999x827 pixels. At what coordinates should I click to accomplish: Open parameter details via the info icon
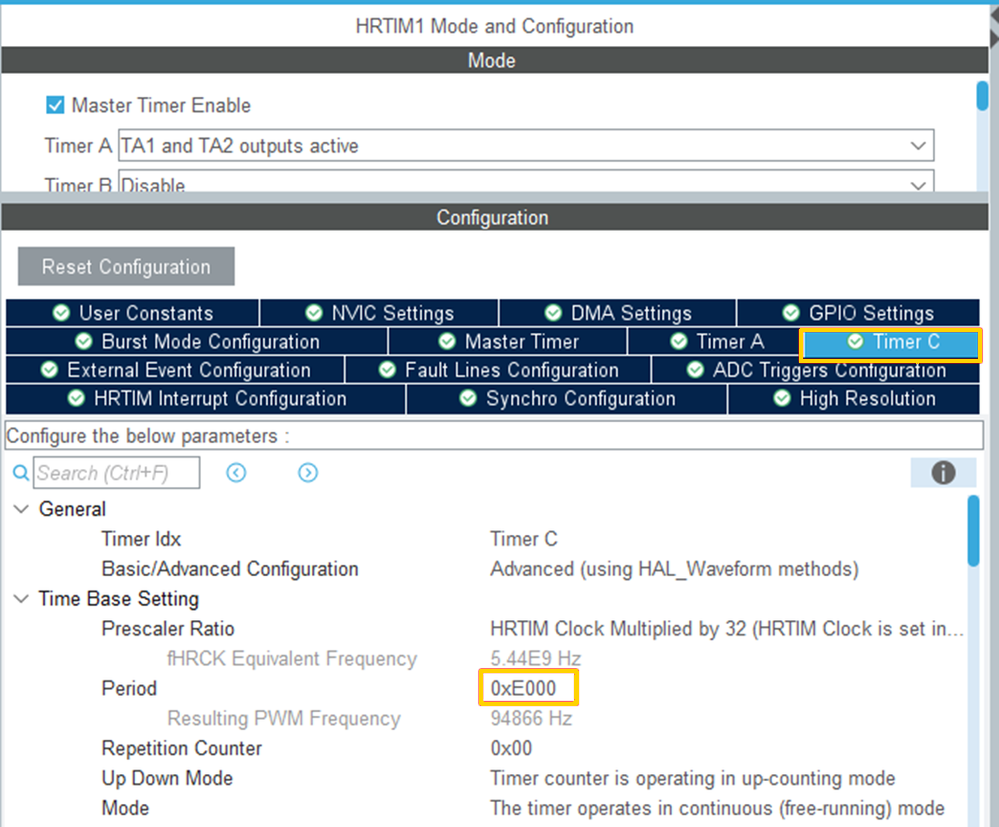click(943, 472)
